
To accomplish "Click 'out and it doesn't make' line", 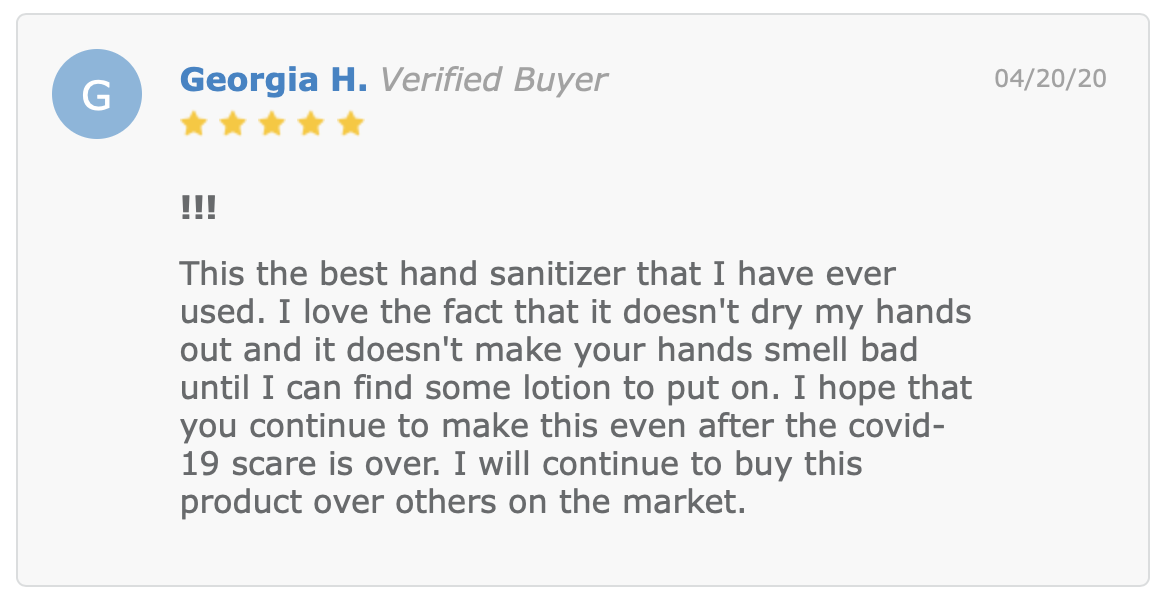I will [549, 350].
